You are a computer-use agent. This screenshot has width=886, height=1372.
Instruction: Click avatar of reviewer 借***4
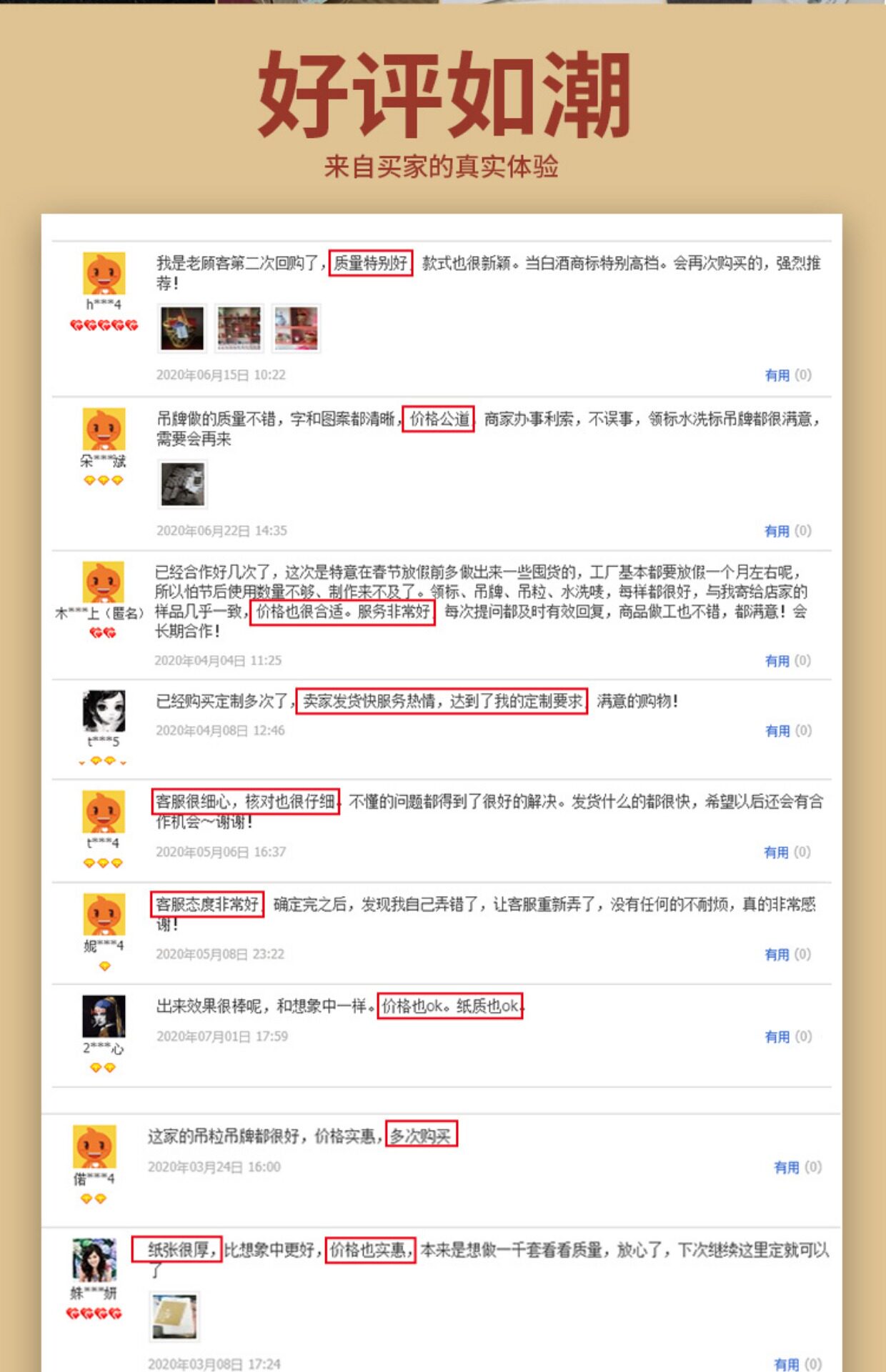pos(94,1147)
